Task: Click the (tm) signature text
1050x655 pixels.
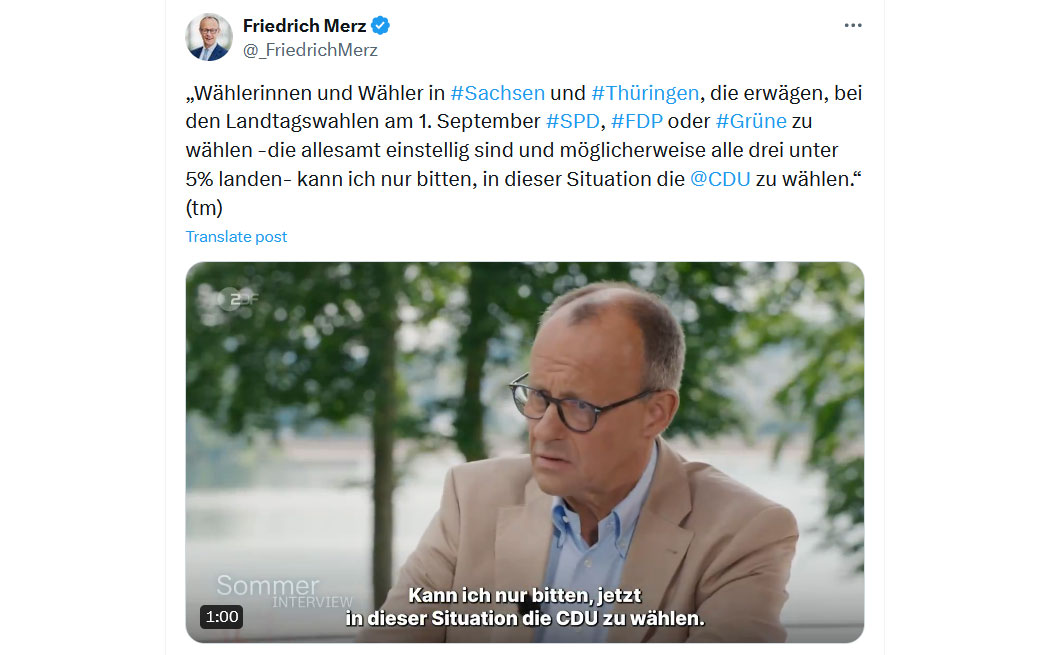Action: point(204,208)
